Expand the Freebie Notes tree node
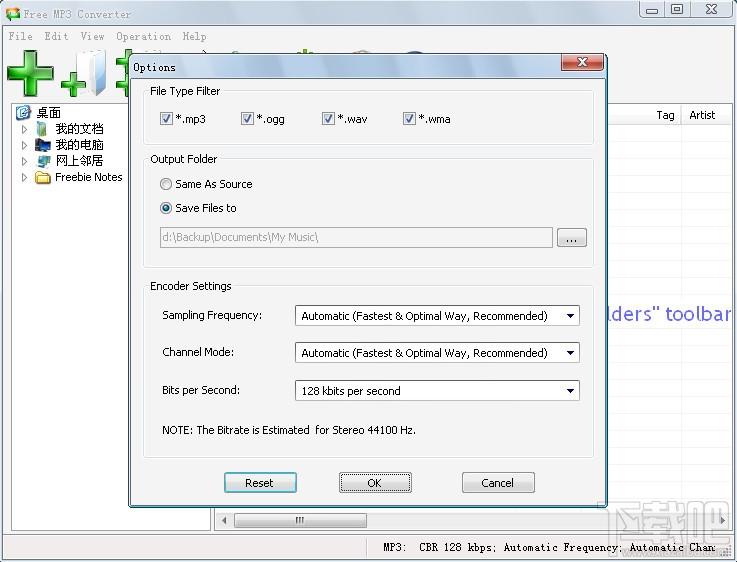 [24, 177]
